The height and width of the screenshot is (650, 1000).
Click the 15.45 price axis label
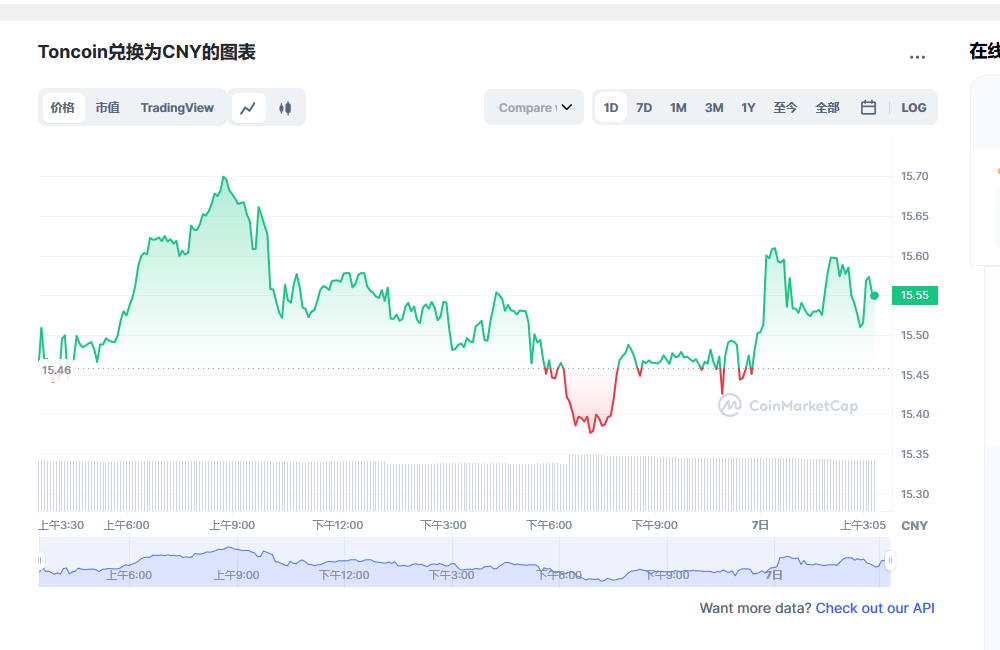pos(915,375)
